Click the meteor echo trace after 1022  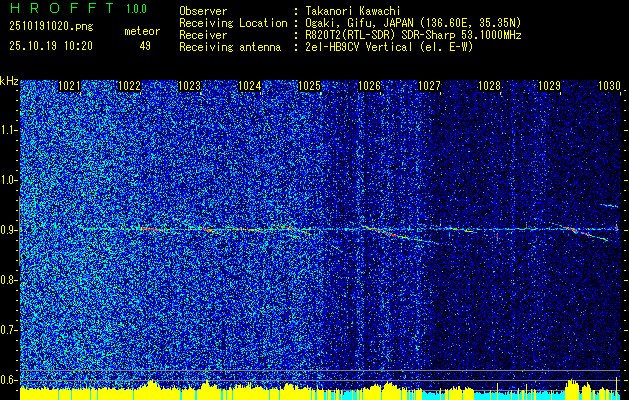point(152,229)
